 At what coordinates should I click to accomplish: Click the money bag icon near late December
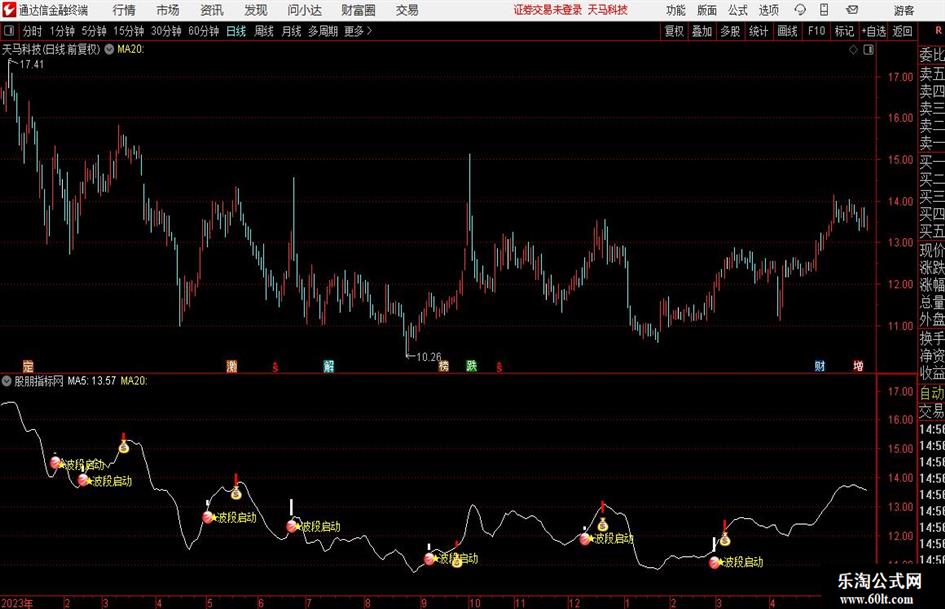pos(602,524)
